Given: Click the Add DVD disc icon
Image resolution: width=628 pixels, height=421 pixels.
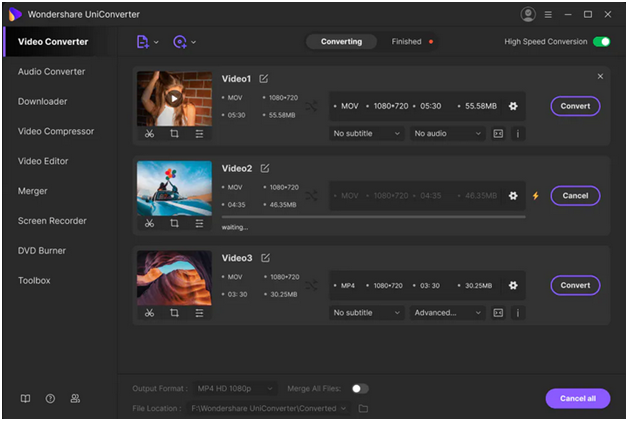Looking at the screenshot, I should tap(180, 42).
